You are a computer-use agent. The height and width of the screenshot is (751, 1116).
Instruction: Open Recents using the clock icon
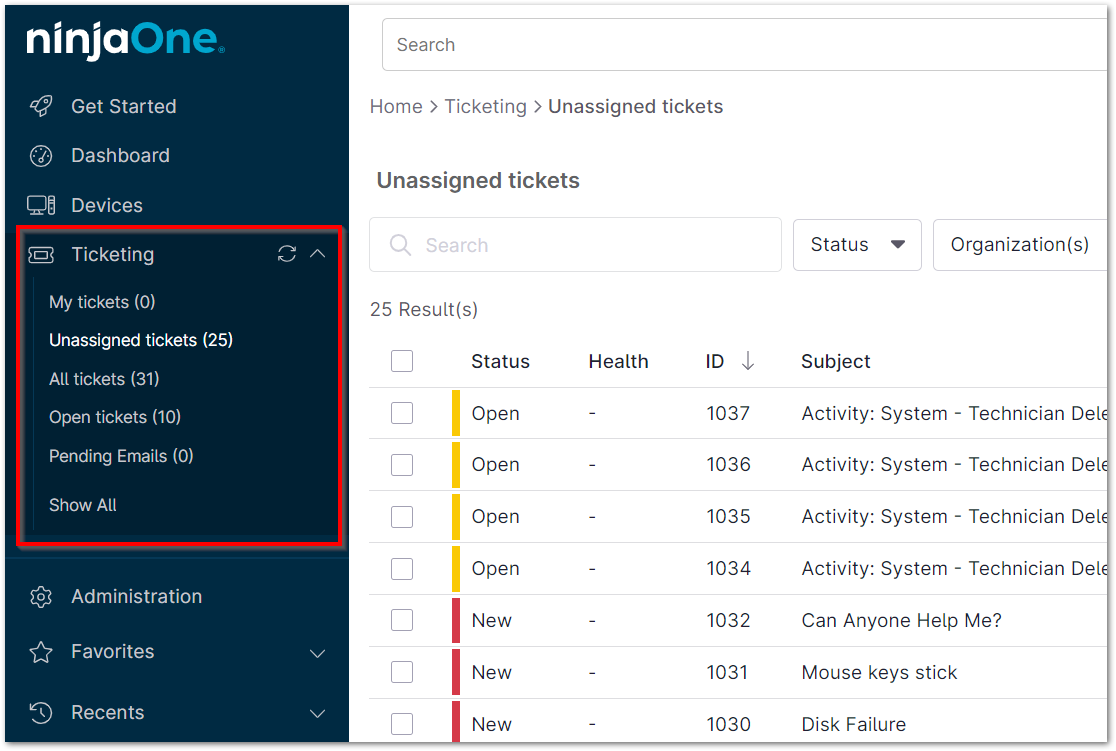tap(40, 712)
